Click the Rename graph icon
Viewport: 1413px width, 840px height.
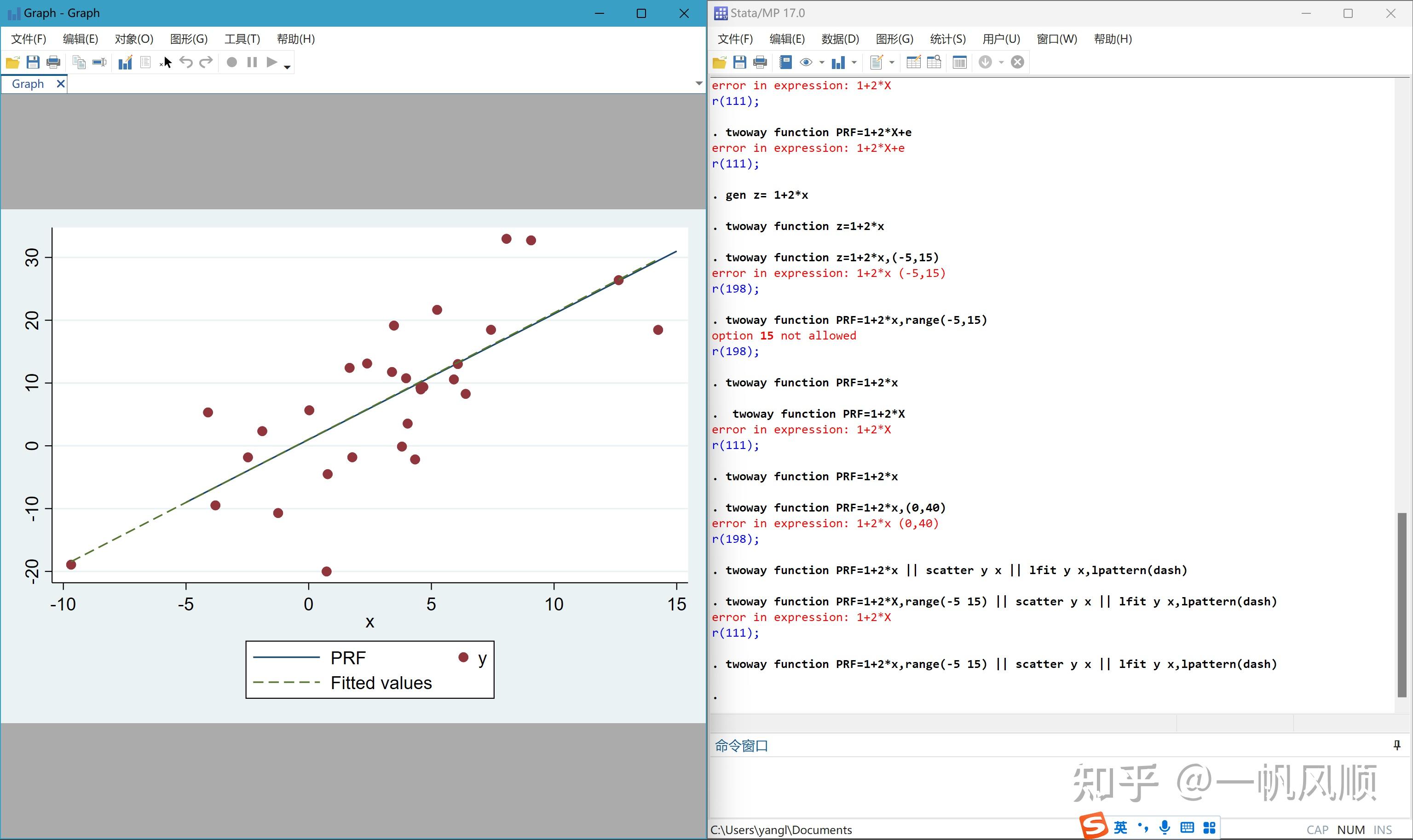[100, 62]
